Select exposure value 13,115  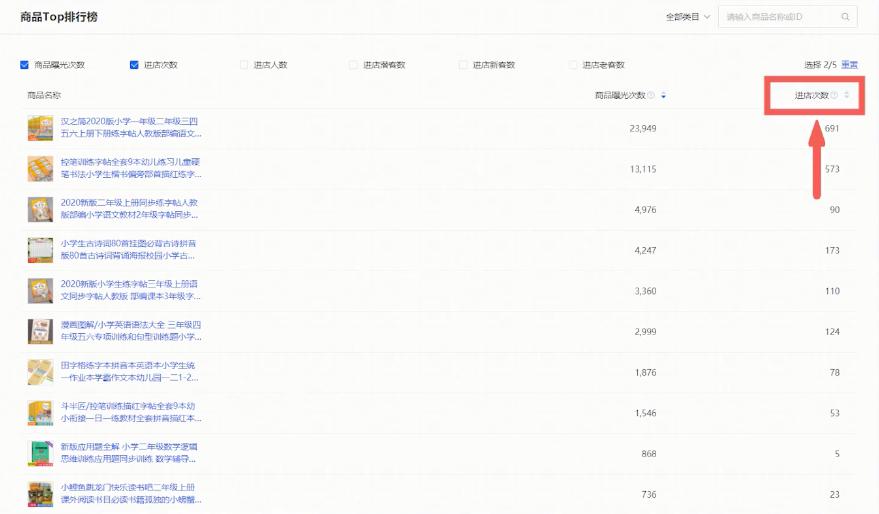643,169
